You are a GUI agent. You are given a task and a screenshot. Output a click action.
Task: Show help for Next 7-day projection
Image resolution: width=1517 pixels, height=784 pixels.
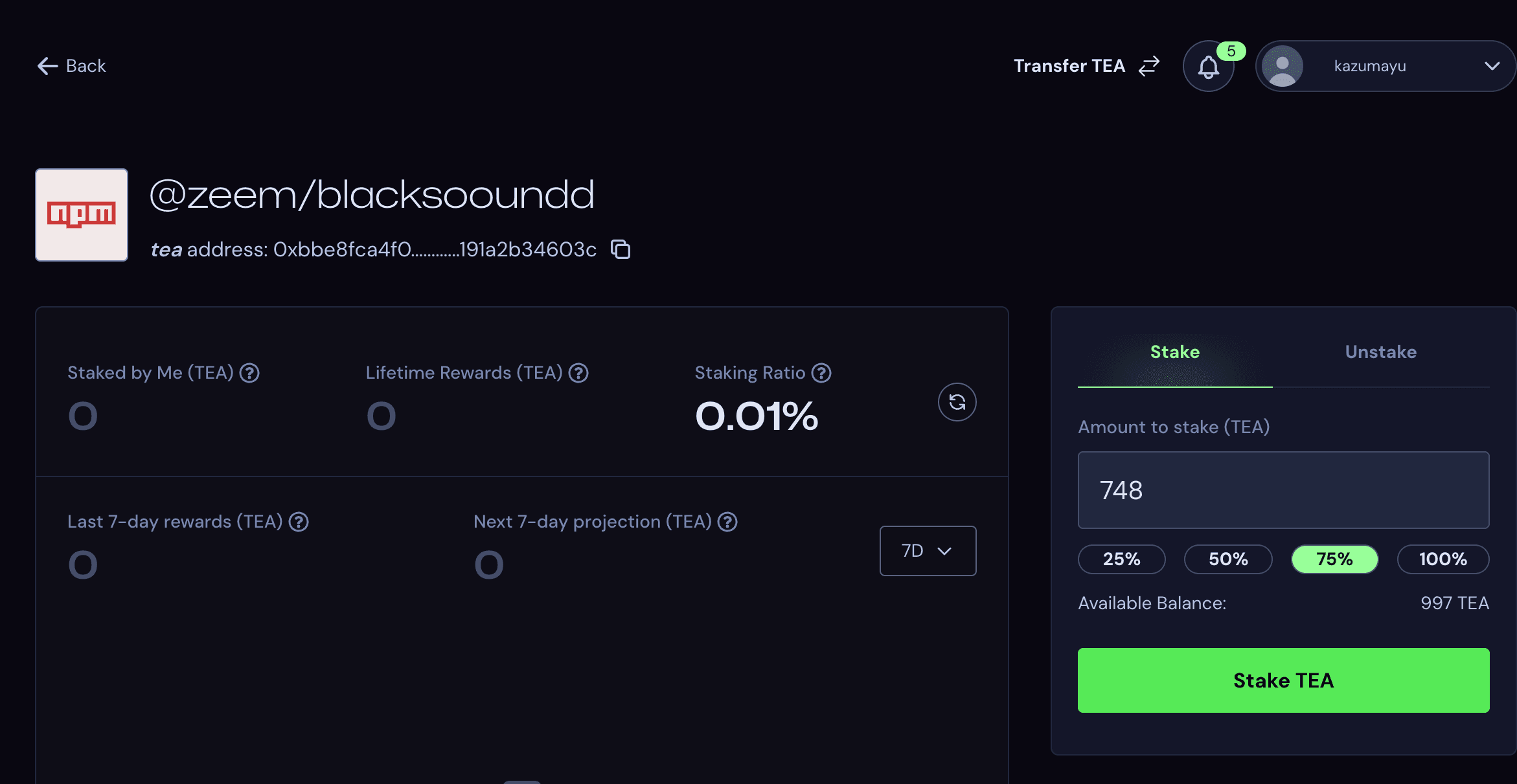coord(727,522)
